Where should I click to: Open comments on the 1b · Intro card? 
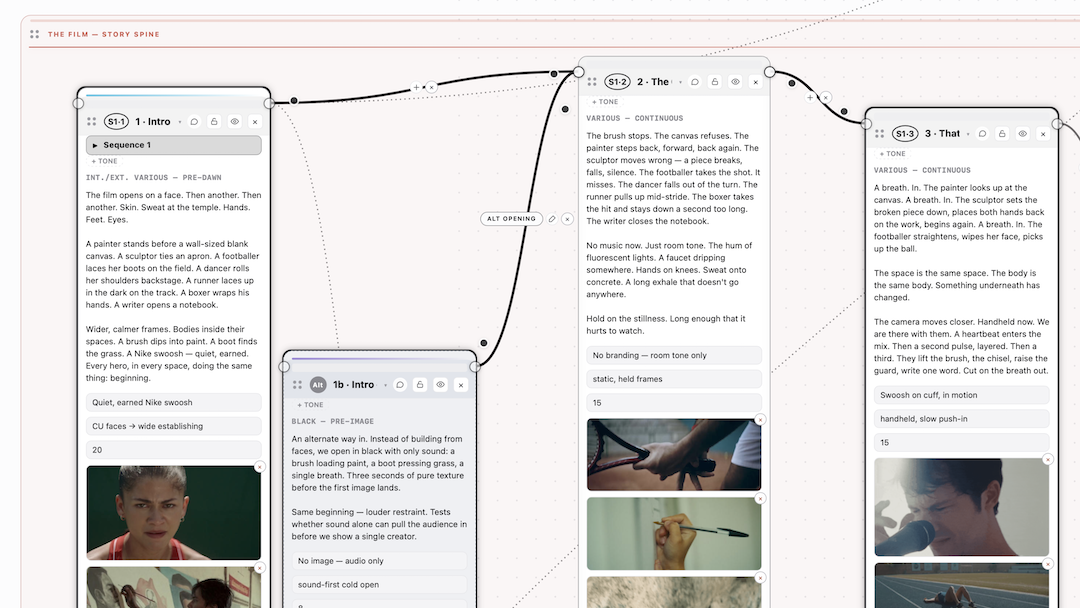click(399, 385)
